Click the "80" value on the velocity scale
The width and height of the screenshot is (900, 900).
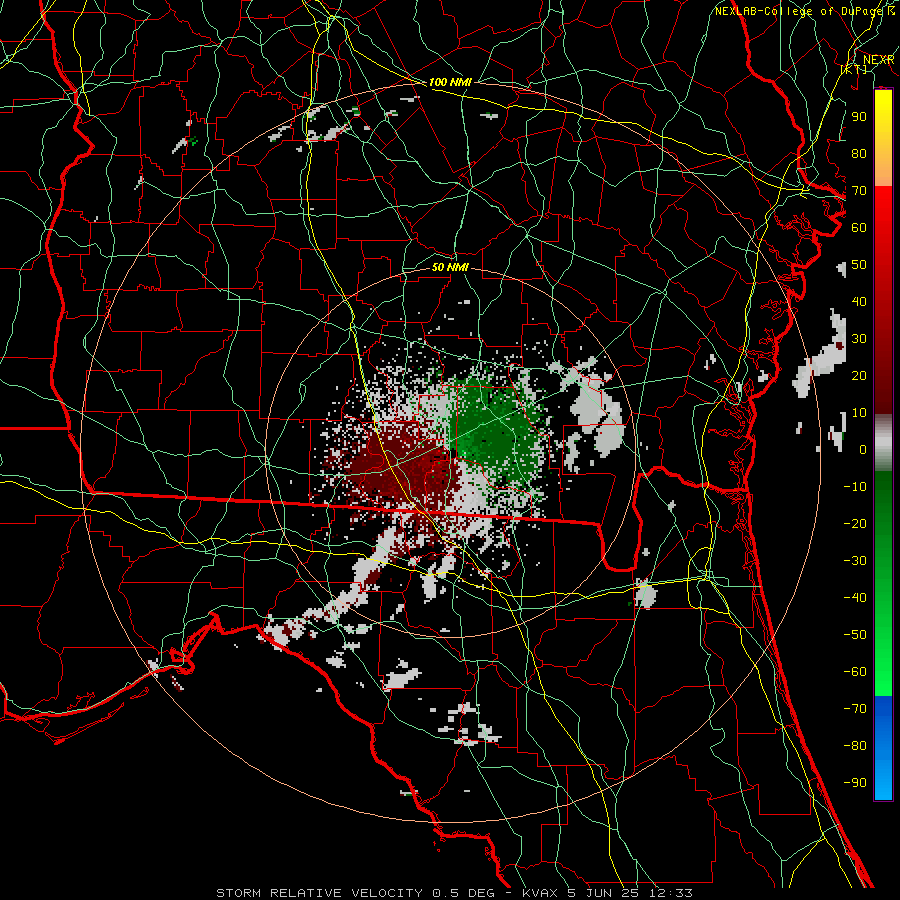pyautogui.click(x=859, y=153)
